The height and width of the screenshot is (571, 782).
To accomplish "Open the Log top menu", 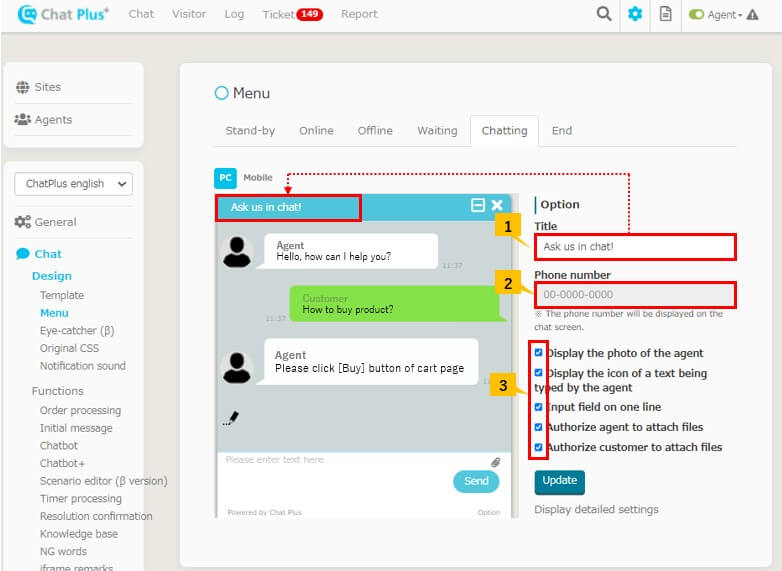I will [234, 14].
